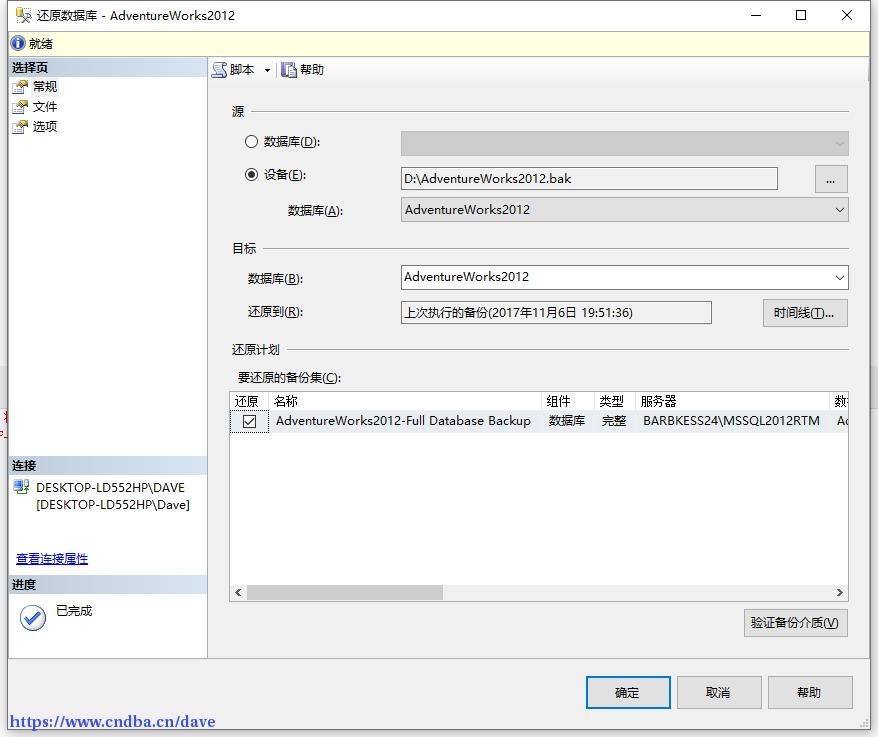
Task: Confirm with the 确定 button
Action: point(628,693)
